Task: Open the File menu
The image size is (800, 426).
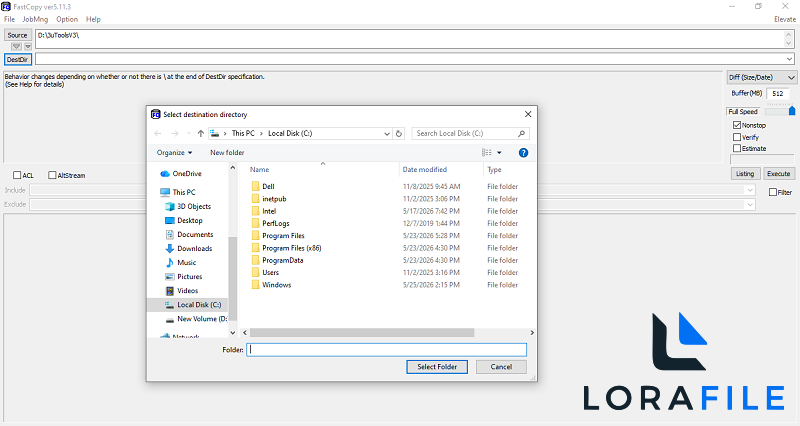Action: coord(9,19)
